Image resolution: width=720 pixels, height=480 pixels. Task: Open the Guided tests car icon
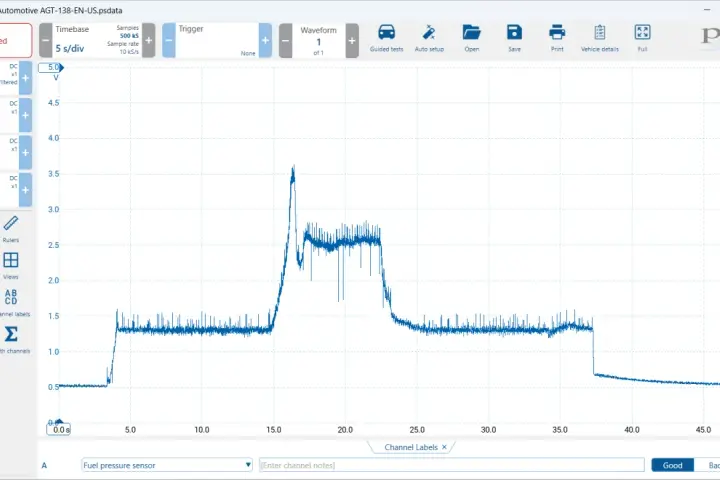tap(386, 38)
